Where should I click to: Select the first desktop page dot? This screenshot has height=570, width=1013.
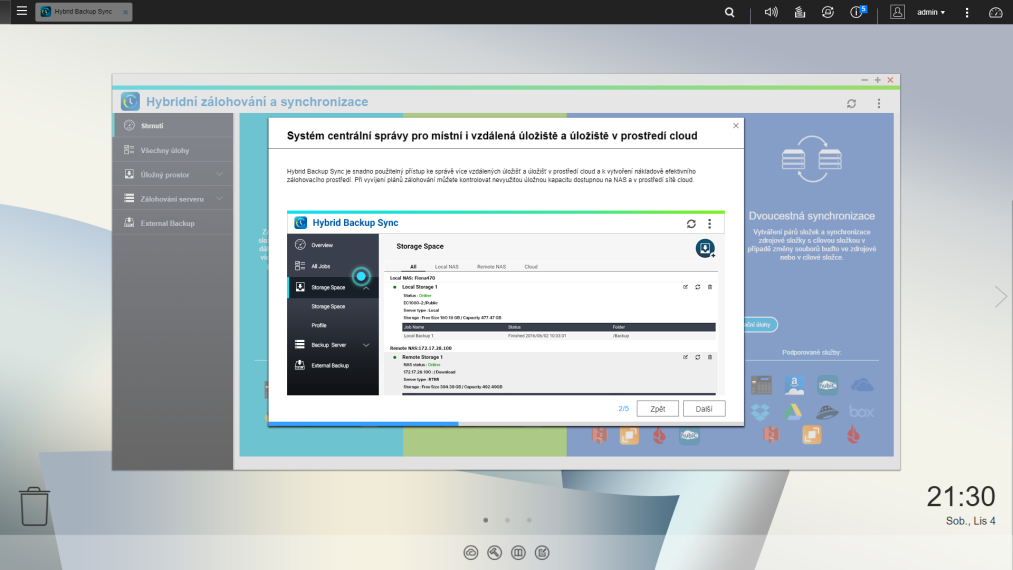pos(486,520)
